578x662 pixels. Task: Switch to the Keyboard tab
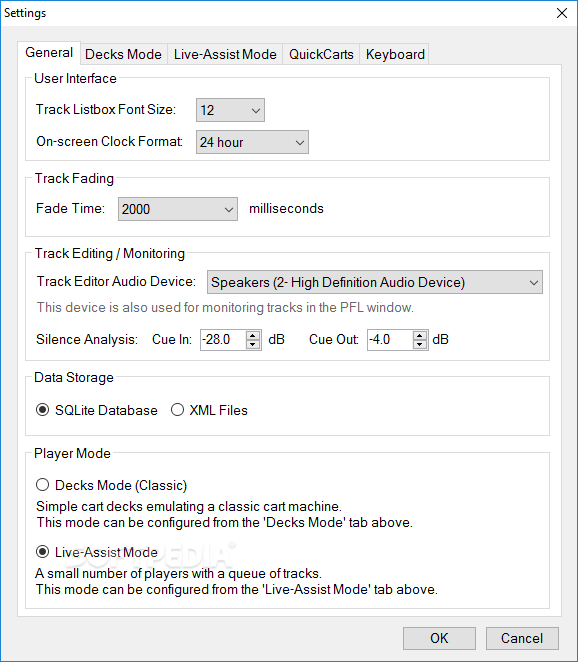coord(395,54)
